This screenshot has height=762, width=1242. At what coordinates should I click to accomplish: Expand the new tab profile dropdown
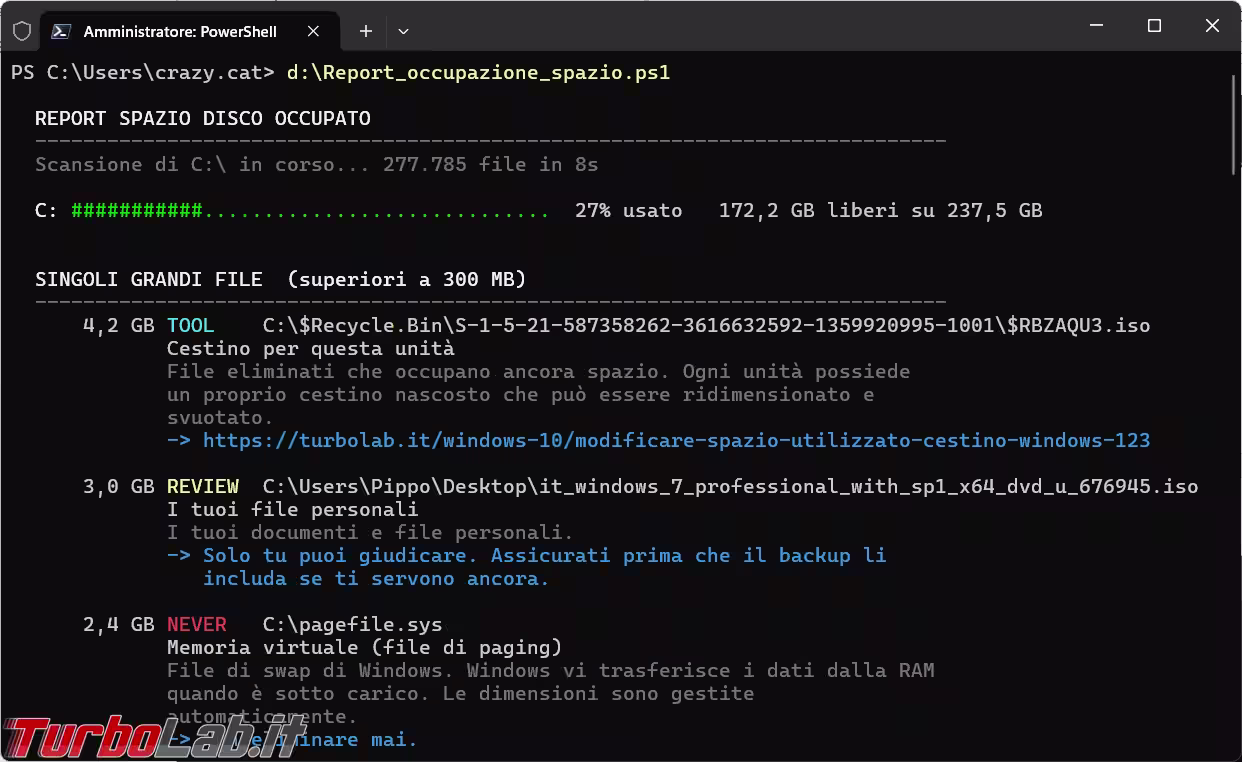(x=403, y=31)
